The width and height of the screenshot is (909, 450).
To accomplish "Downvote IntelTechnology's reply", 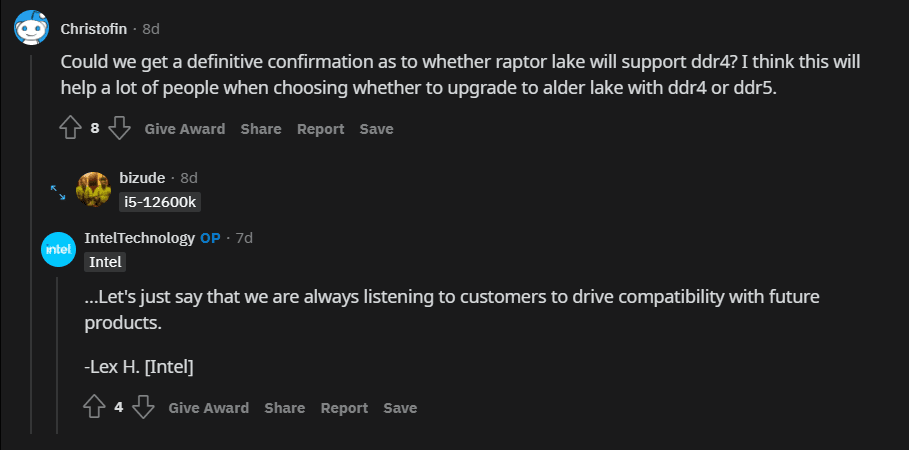I will (143, 407).
